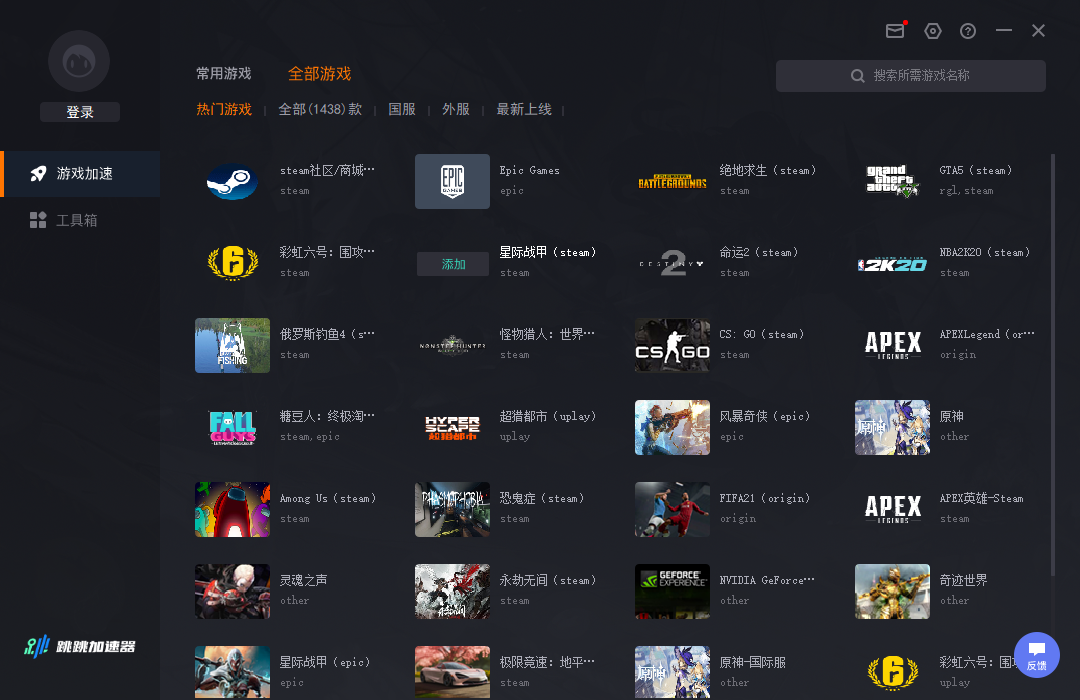Click the 极限竞速 Forza Horizon thumbnail
Image resolution: width=1080 pixels, height=700 pixels.
click(x=453, y=672)
